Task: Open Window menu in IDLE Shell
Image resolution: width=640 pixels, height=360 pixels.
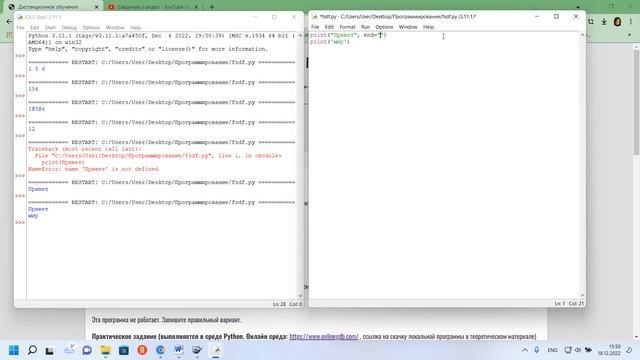Action: click(115, 27)
